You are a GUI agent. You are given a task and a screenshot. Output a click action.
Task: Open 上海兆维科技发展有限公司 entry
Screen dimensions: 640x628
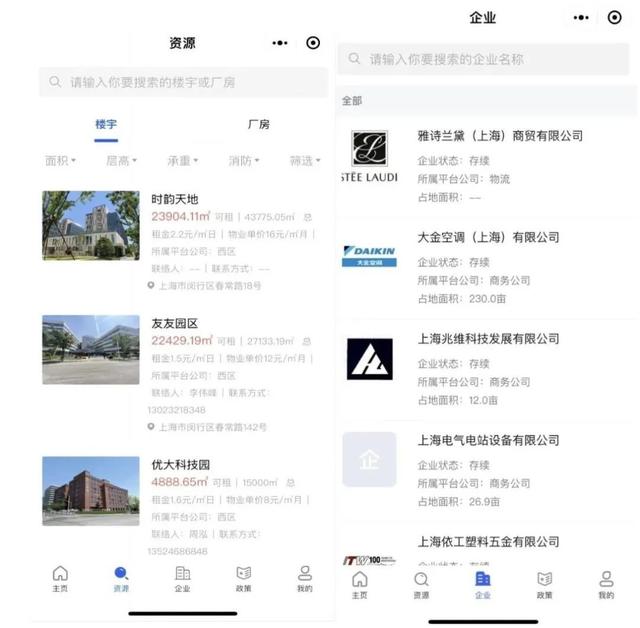coord(488,339)
